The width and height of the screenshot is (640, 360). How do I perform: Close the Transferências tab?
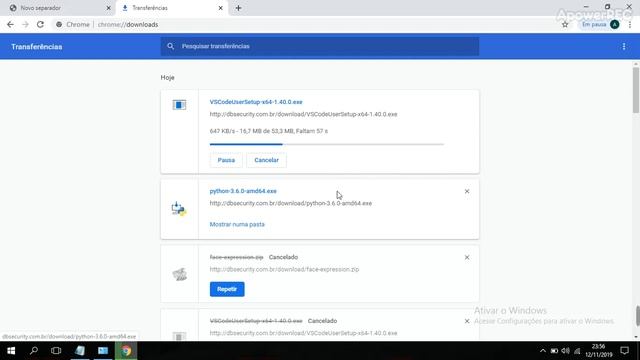tap(220, 8)
